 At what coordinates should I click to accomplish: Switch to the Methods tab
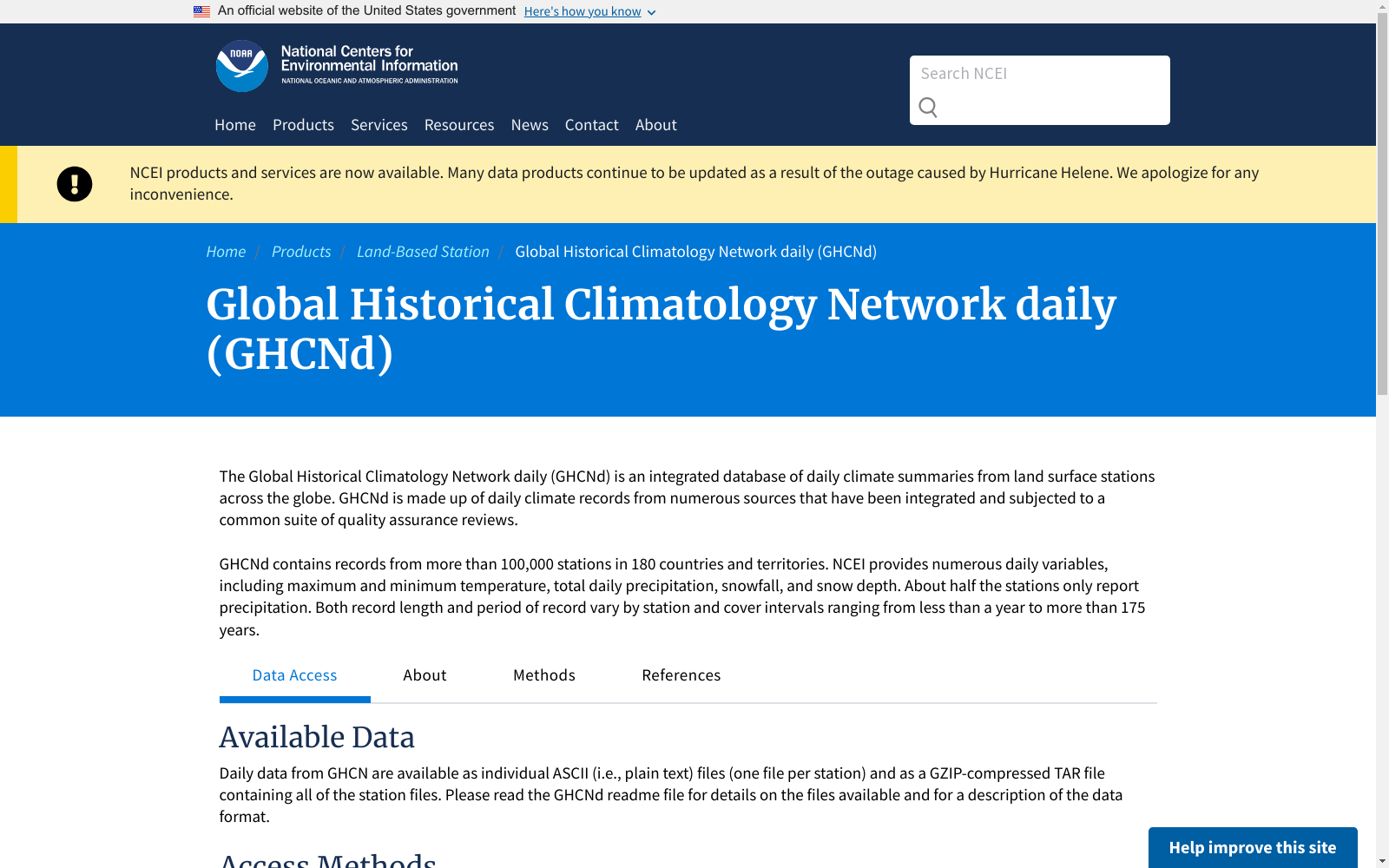(x=543, y=675)
